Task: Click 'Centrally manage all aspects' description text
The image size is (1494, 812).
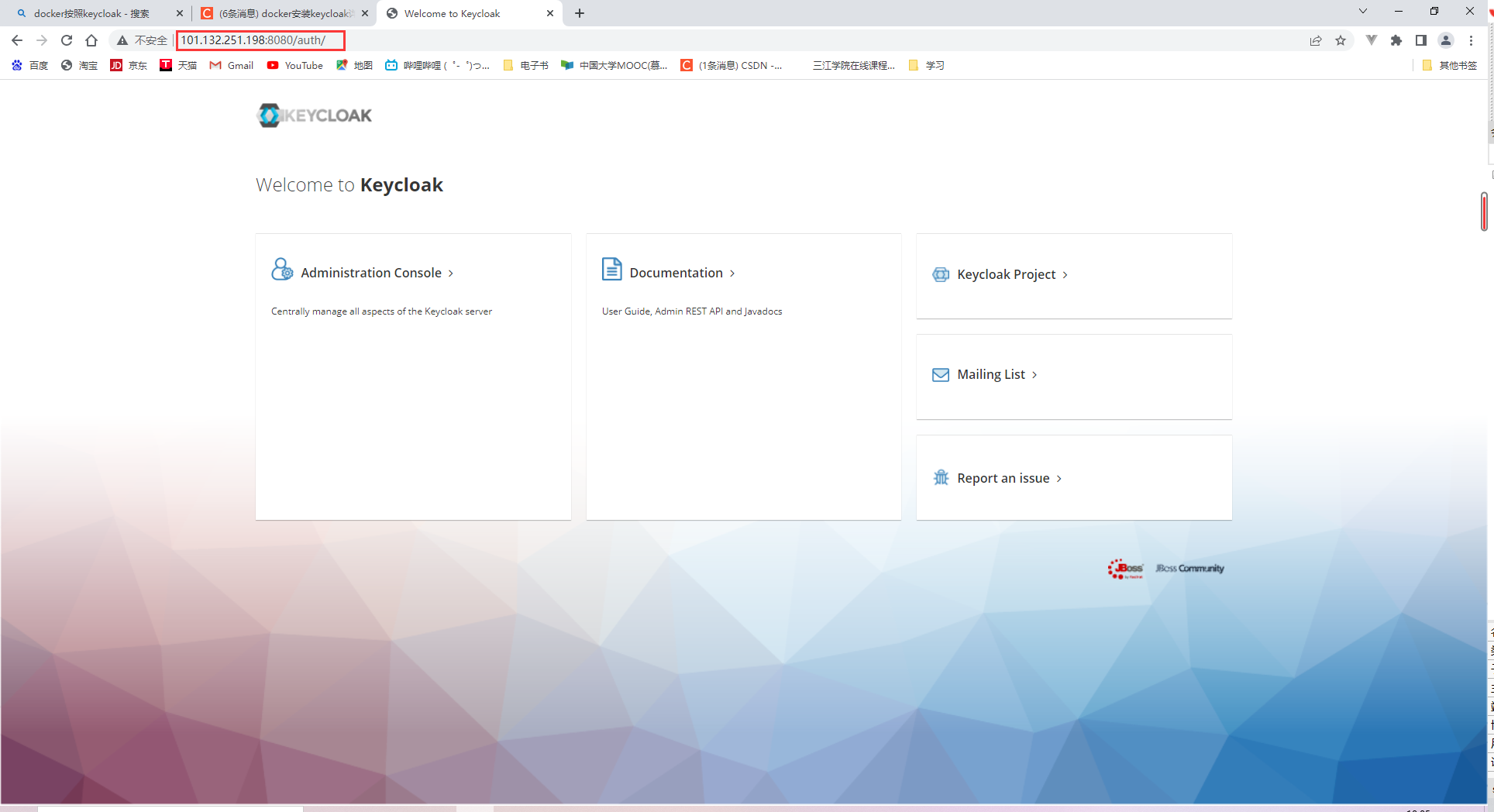Action: click(381, 311)
